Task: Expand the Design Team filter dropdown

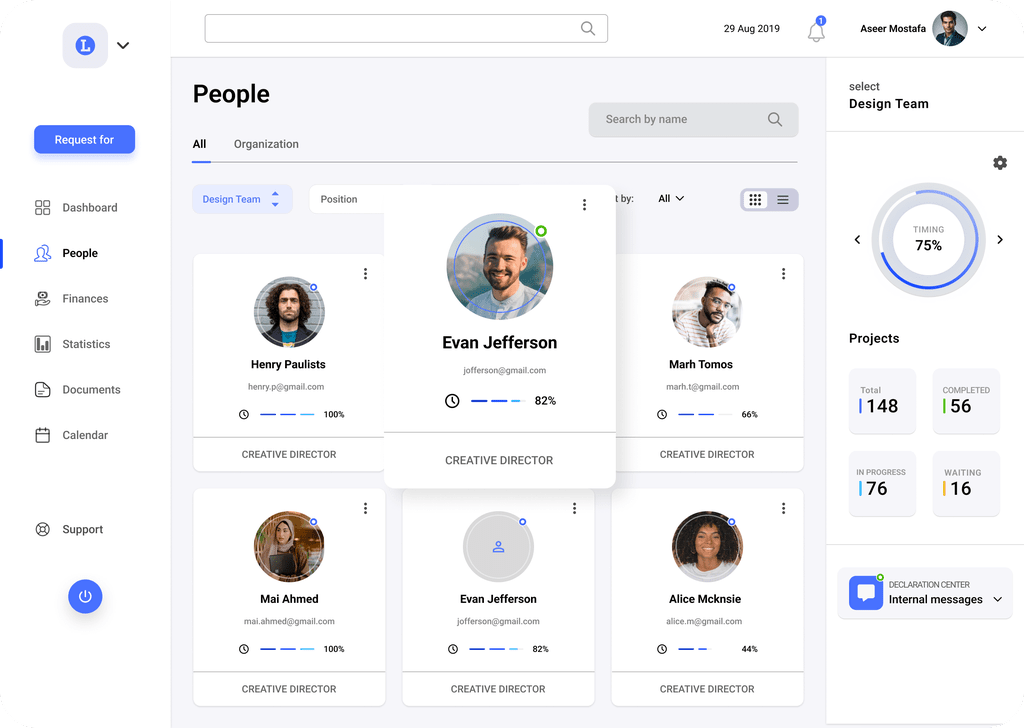Action: point(242,199)
